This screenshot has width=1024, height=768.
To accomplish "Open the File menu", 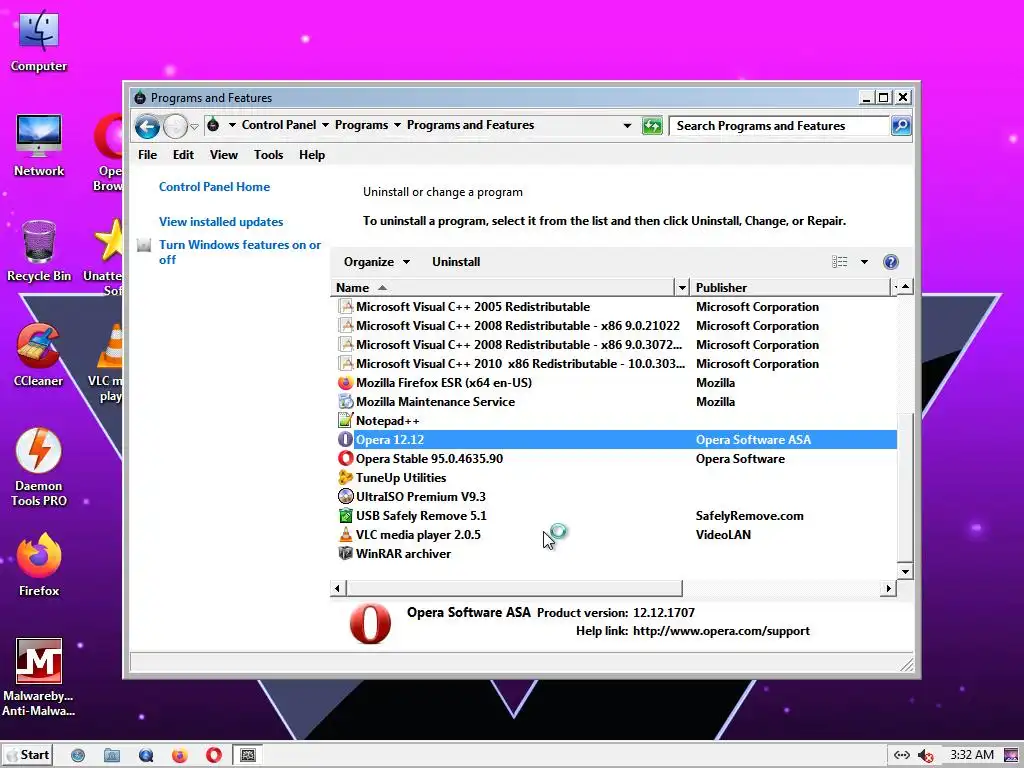I will point(148,155).
